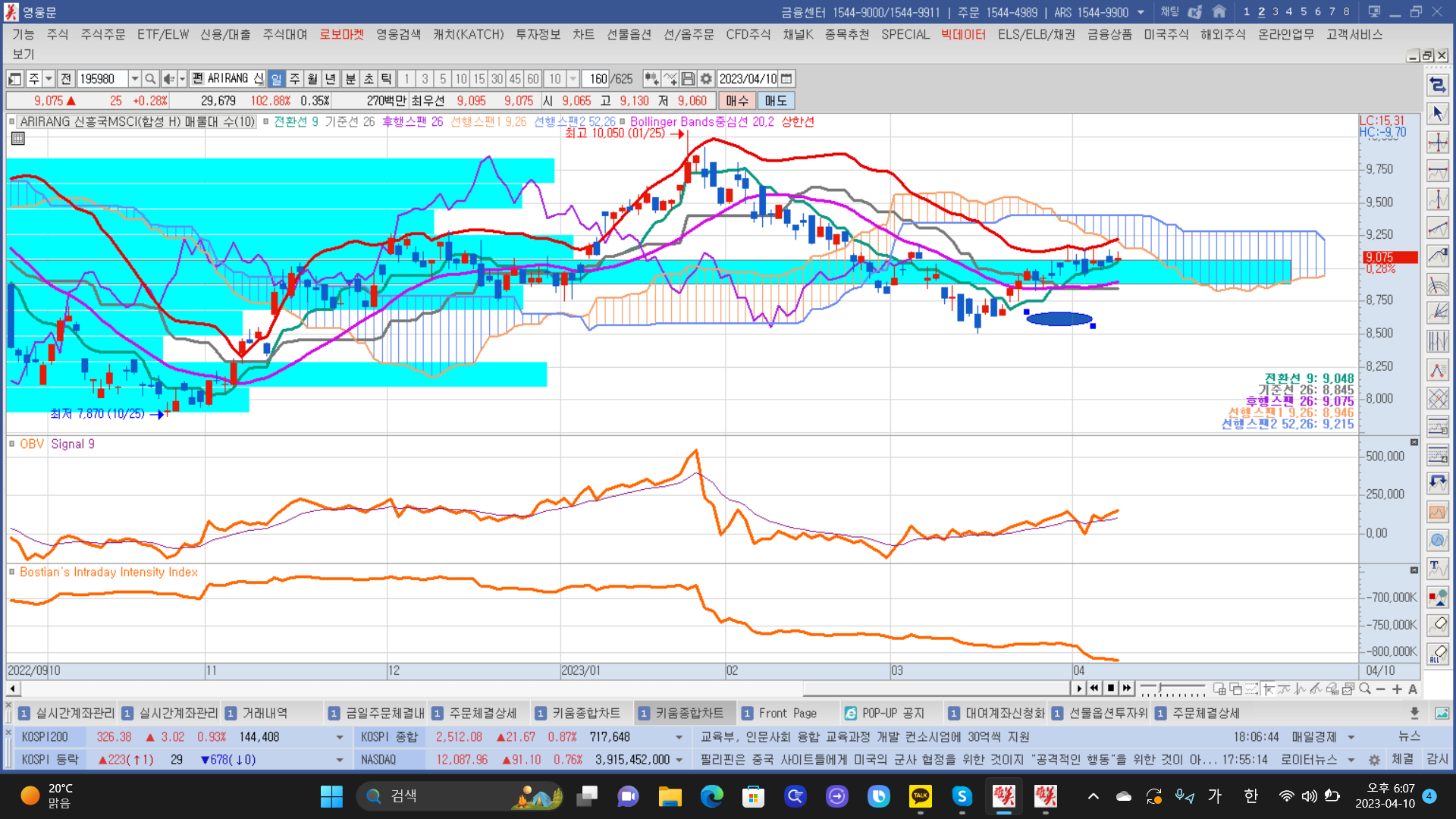1456x819 pixels.
Task: Click the 매수 buy button
Action: 736,101
